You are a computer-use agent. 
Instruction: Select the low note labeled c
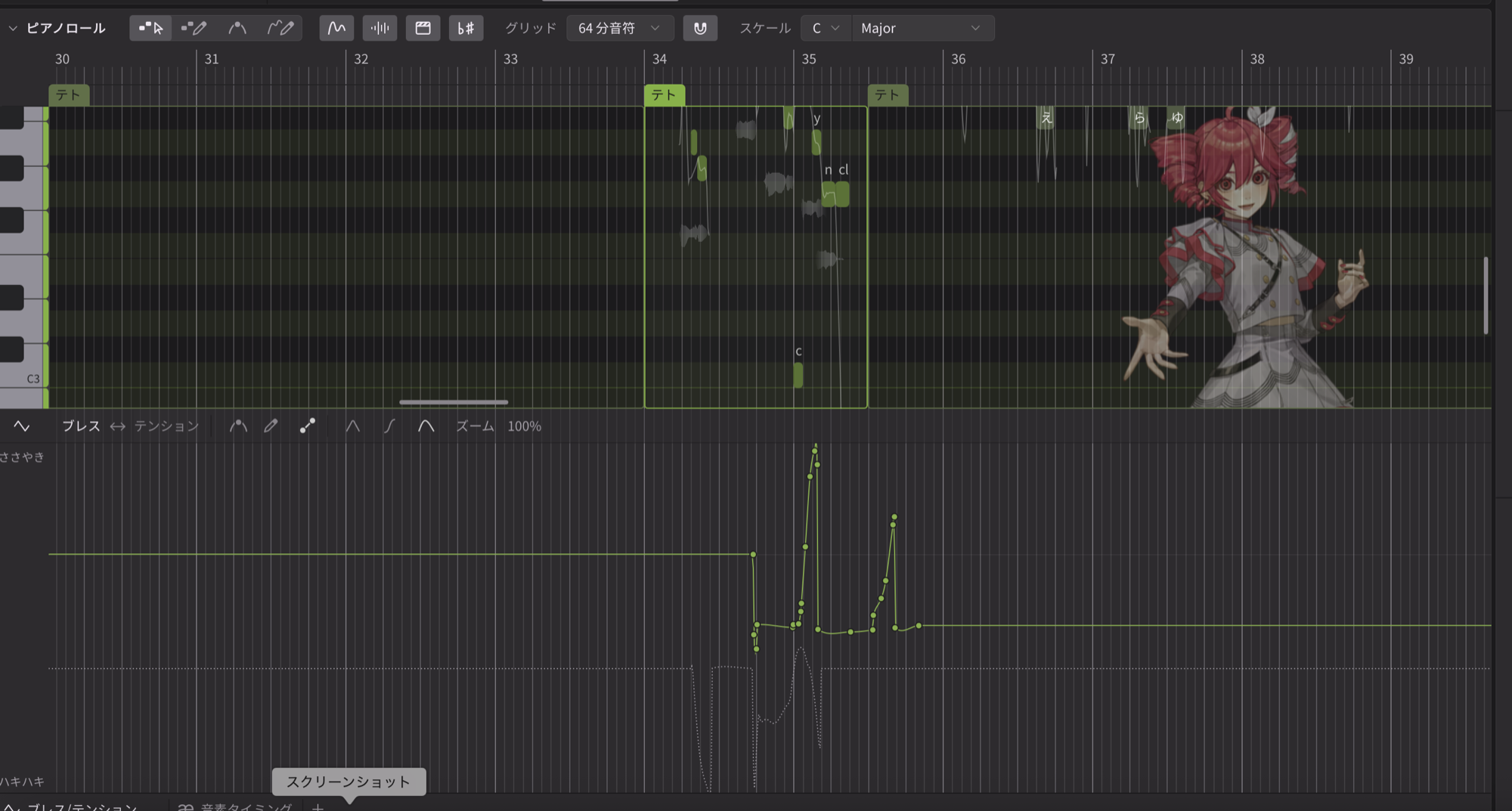tap(798, 375)
